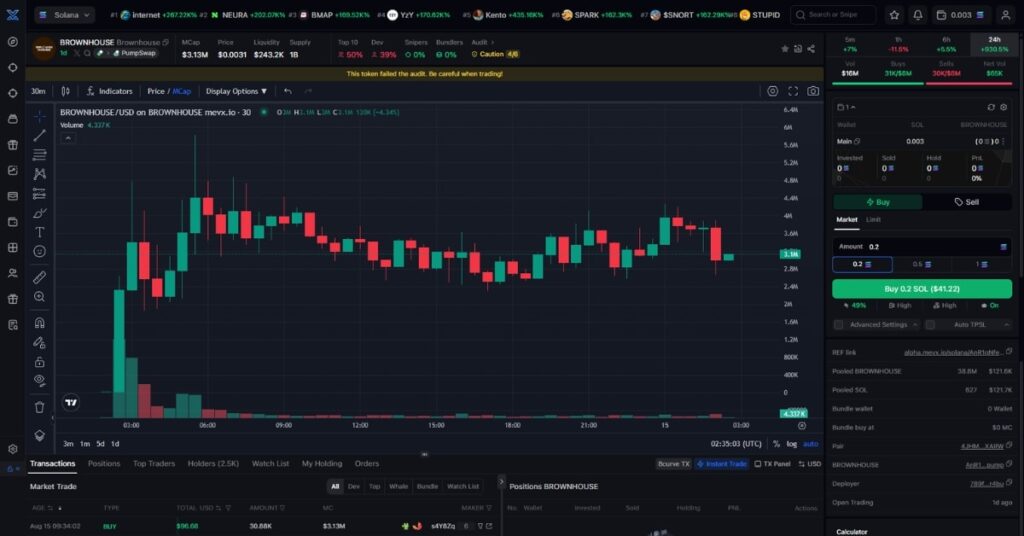Image resolution: width=1024 pixels, height=536 pixels.
Task: Open notifications bell
Action: tap(918, 15)
